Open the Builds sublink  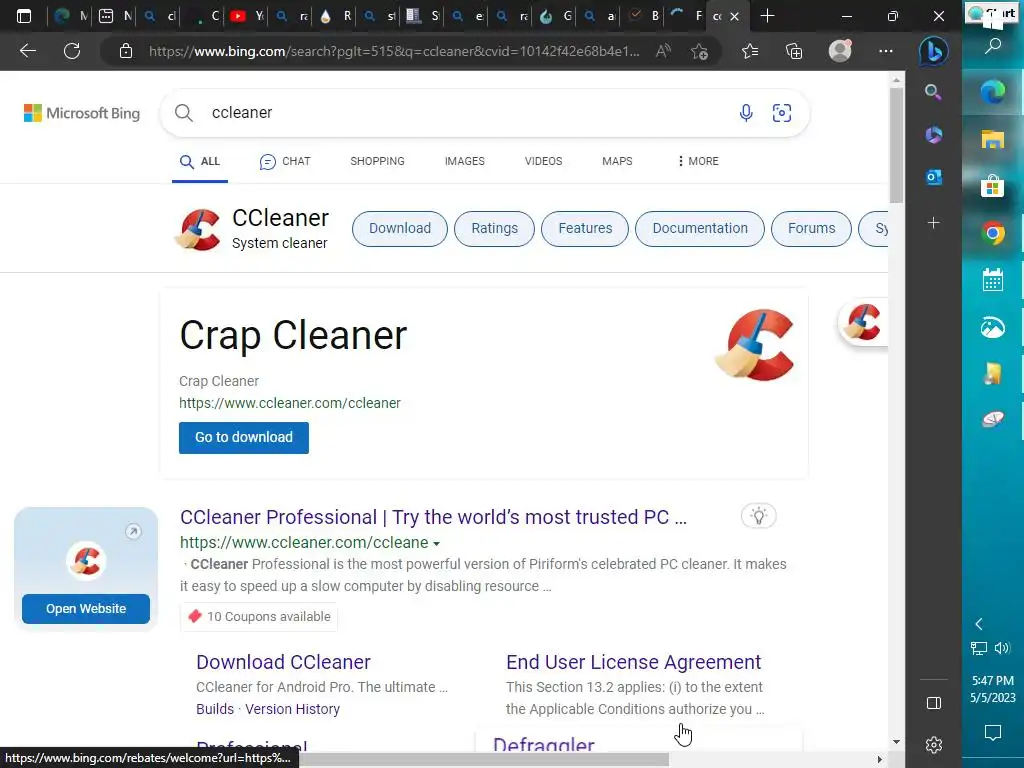[215, 709]
